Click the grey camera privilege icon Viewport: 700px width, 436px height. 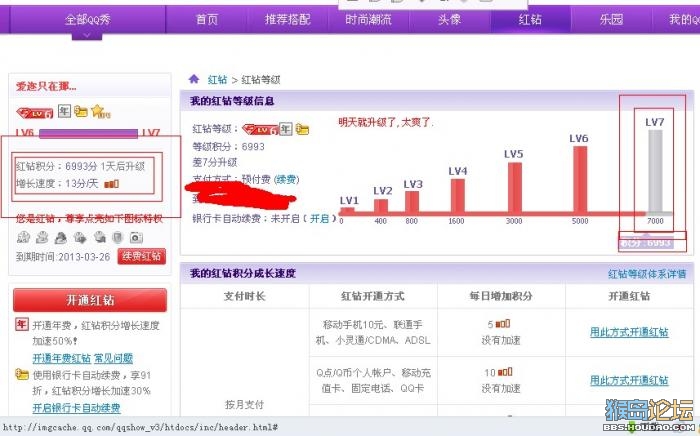coord(136,237)
